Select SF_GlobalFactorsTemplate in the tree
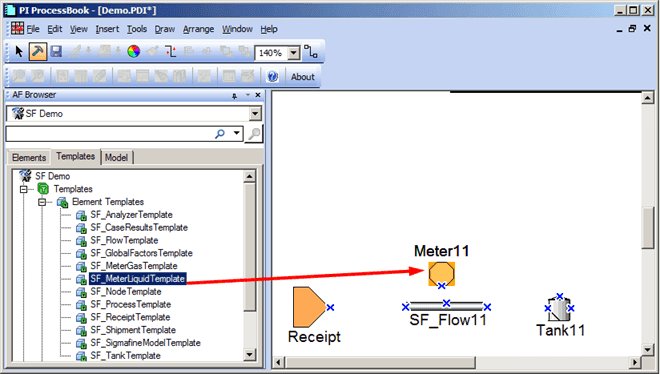660x374 pixels. tap(141, 253)
